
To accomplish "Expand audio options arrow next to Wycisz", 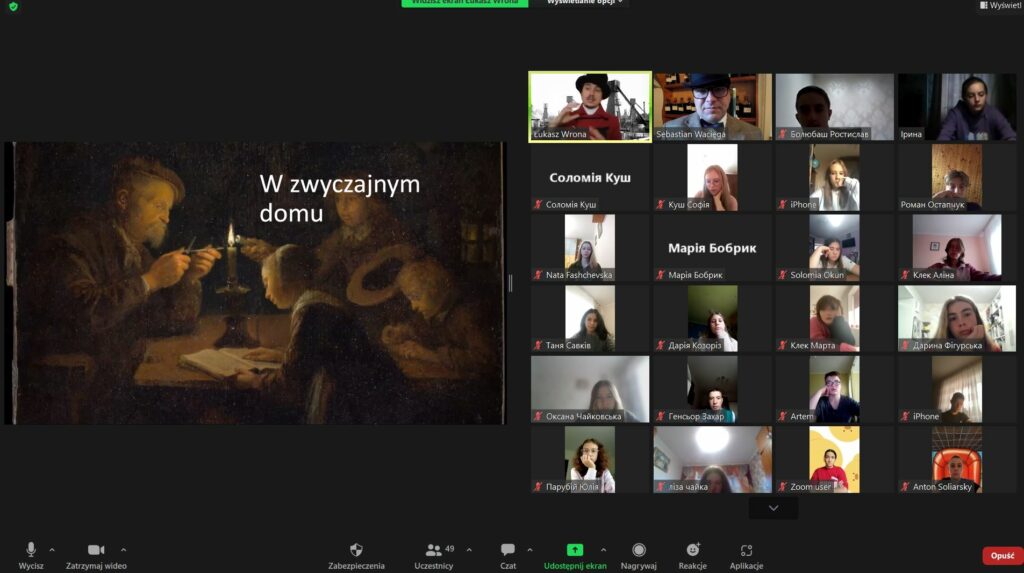I will (52, 549).
